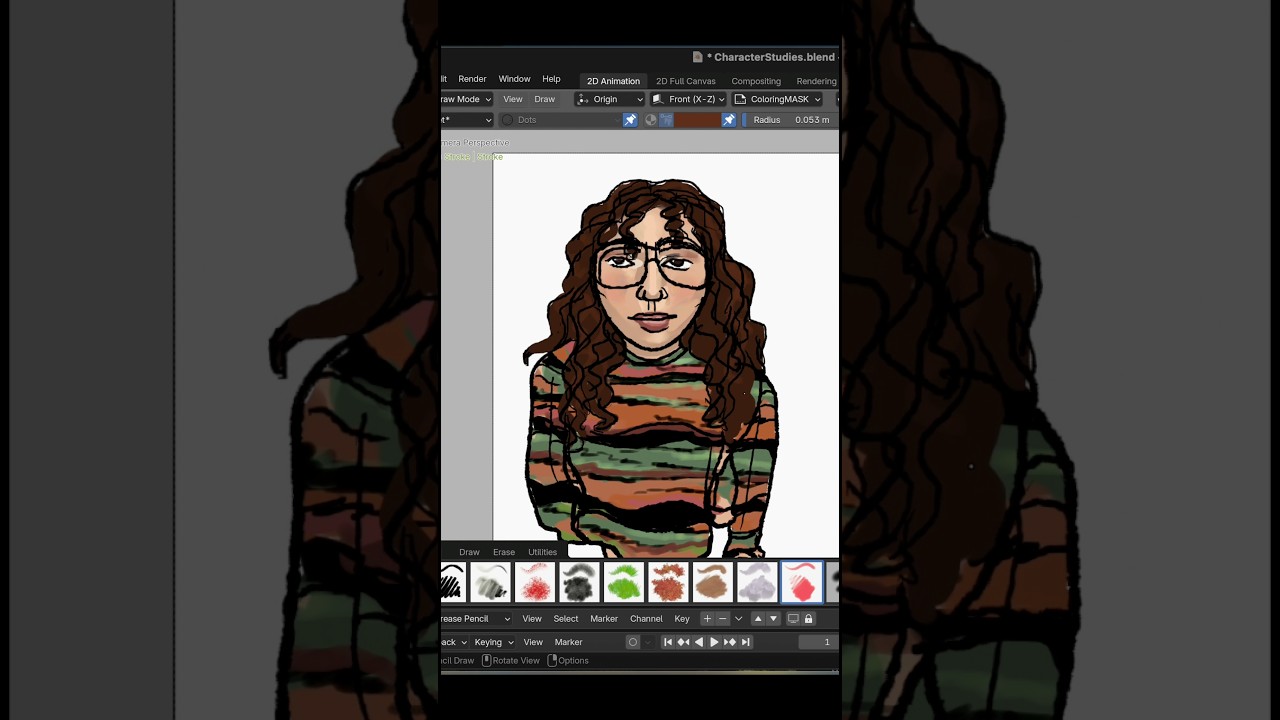Select the black scribble ink brush
This screenshot has width=1280, height=720.
point(452,582)
